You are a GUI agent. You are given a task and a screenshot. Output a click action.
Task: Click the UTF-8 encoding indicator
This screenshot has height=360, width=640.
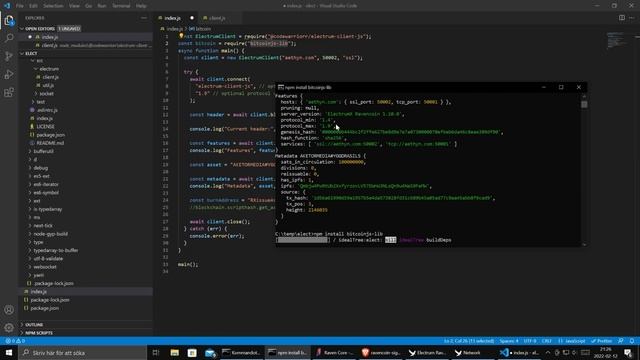(530, 341)
